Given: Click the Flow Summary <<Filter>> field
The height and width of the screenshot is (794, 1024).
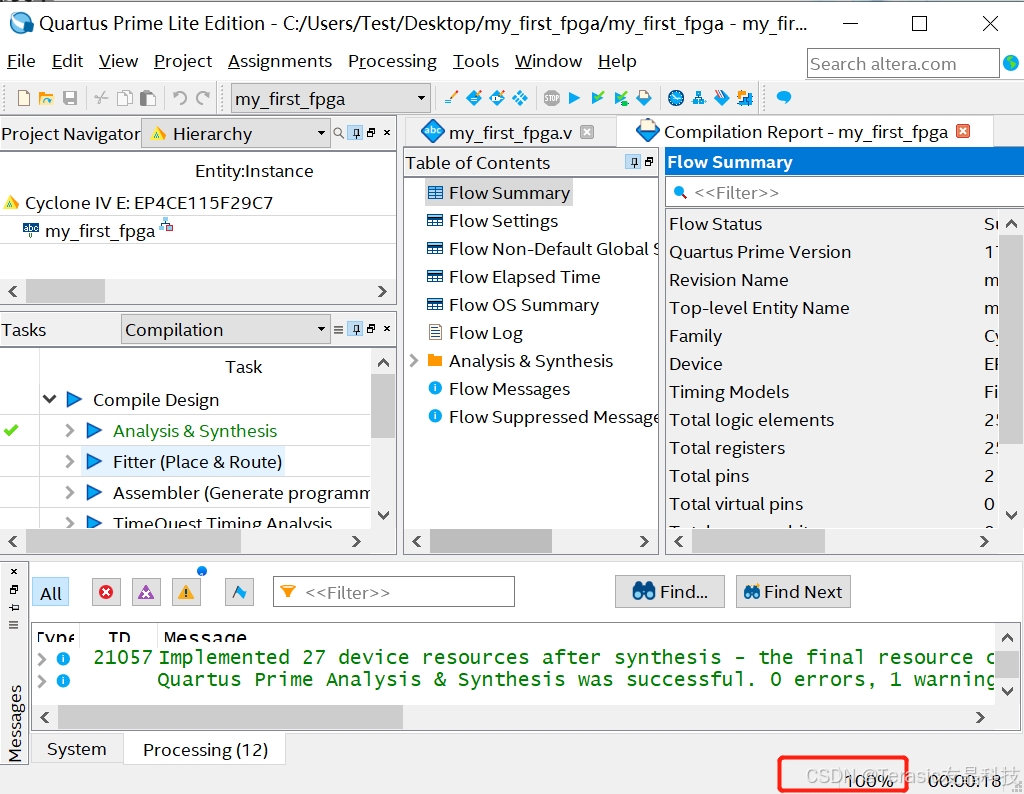Looking at the screenshot, I should (x=844, y=193).
